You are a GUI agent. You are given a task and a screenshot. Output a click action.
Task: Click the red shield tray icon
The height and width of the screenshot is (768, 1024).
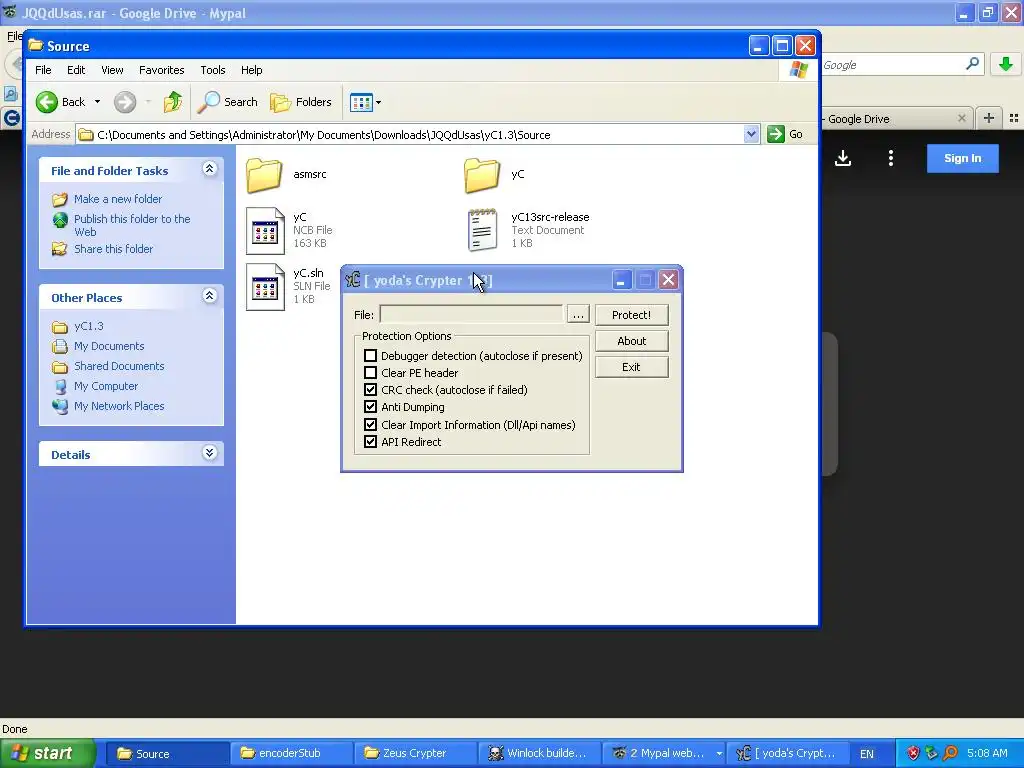coord(913,753)
